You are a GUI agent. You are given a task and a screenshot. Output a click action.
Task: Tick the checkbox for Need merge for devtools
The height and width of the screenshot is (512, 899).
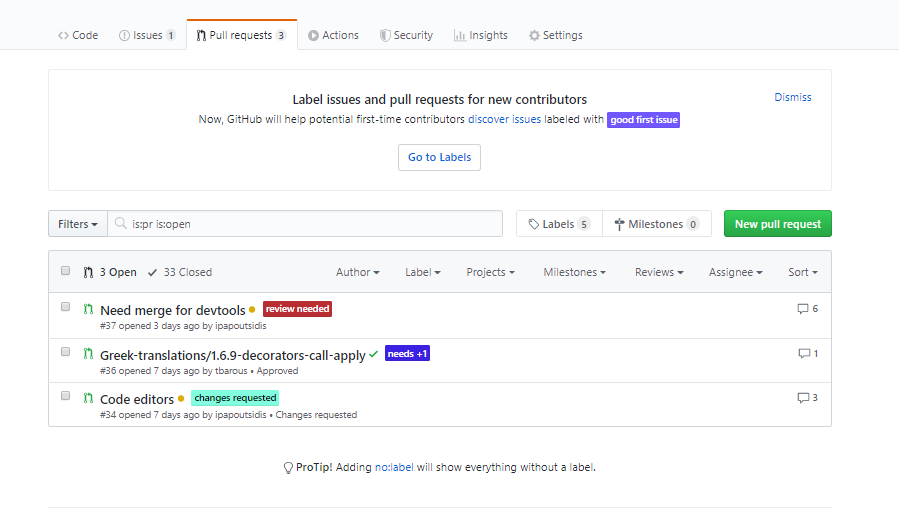click(x=65, y=307)
